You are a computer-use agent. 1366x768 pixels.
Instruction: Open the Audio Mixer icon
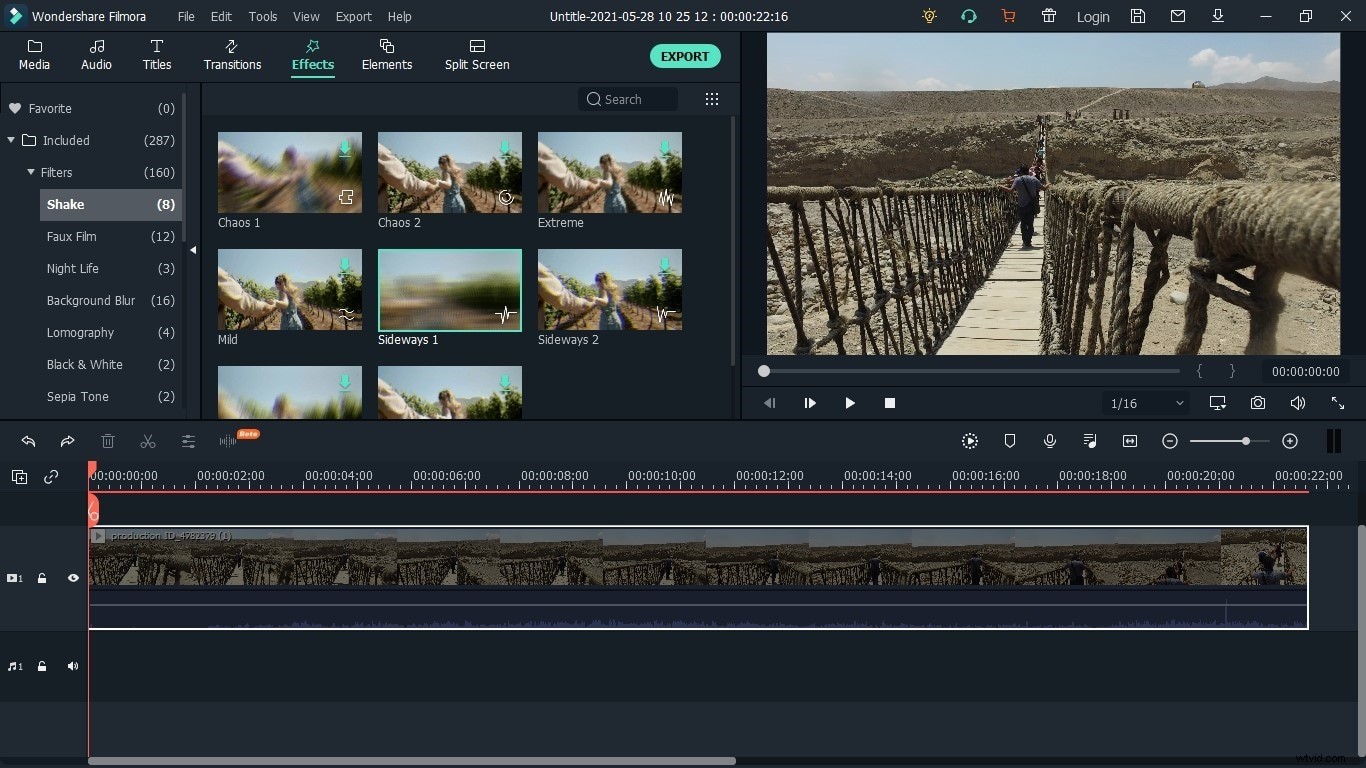coord(1090,441)
